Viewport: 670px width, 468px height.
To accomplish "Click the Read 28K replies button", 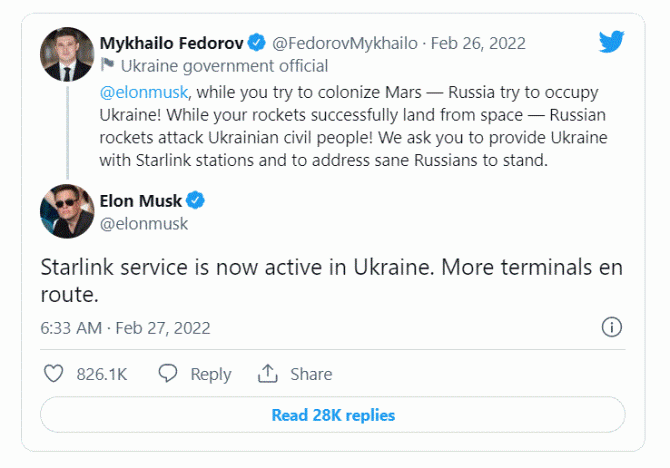I will point(333,415).
